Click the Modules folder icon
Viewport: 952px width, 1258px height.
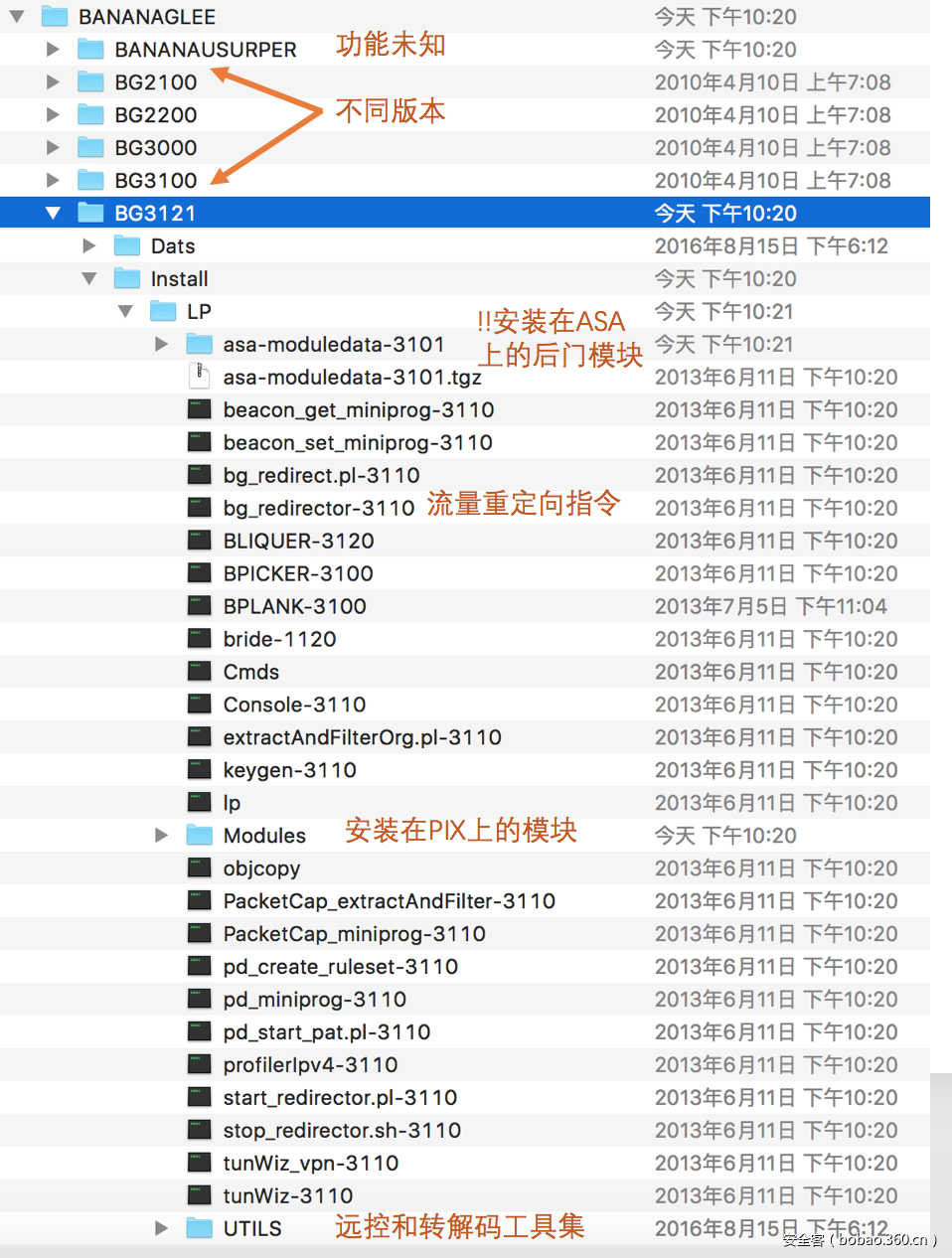(x=197, y=835)
